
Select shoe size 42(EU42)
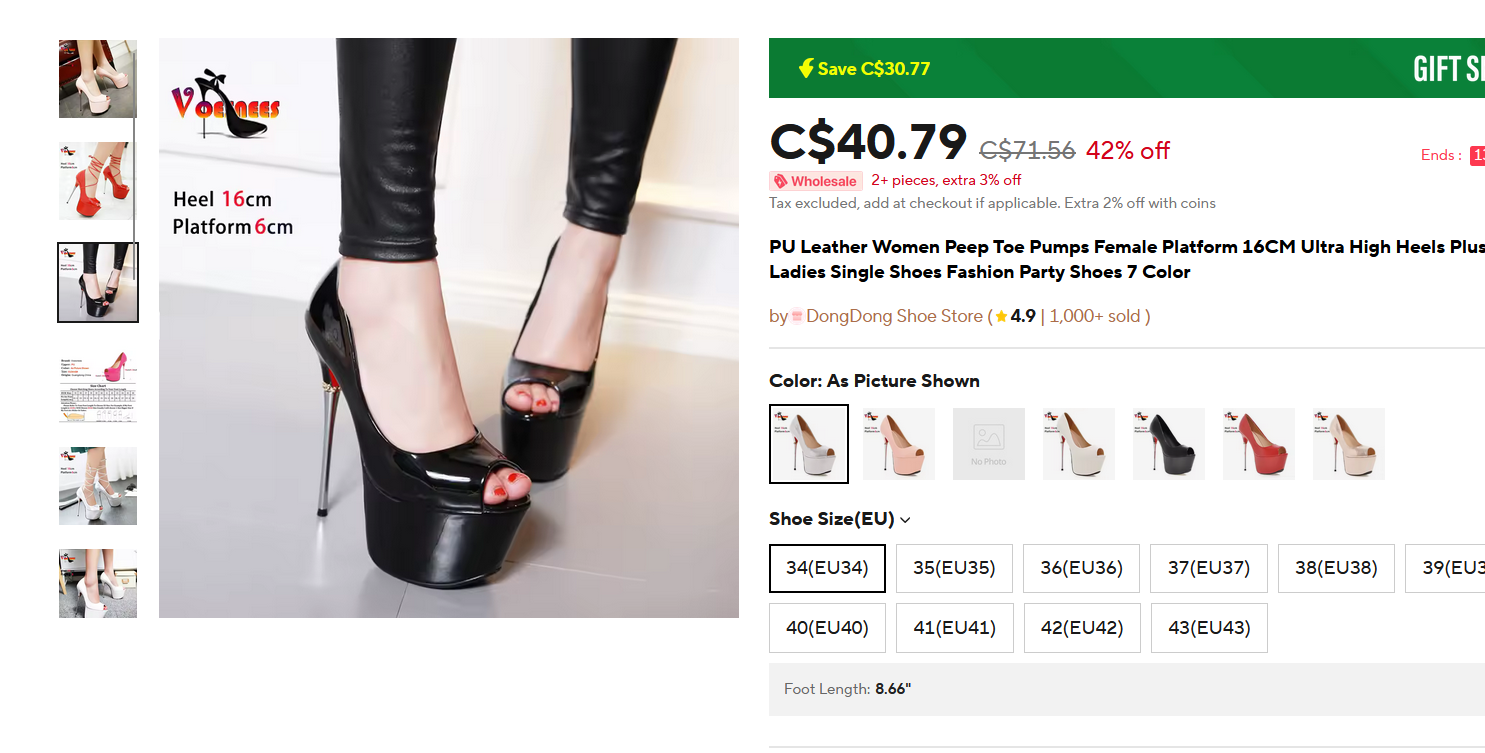pos(1082,628)
